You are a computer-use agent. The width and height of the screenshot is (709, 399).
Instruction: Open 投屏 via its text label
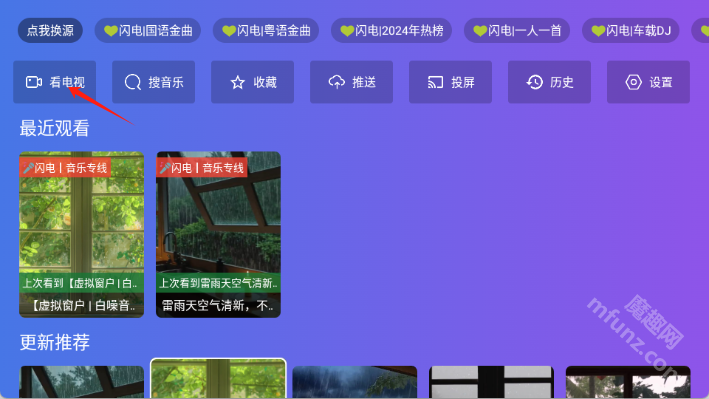click(463, 82)
